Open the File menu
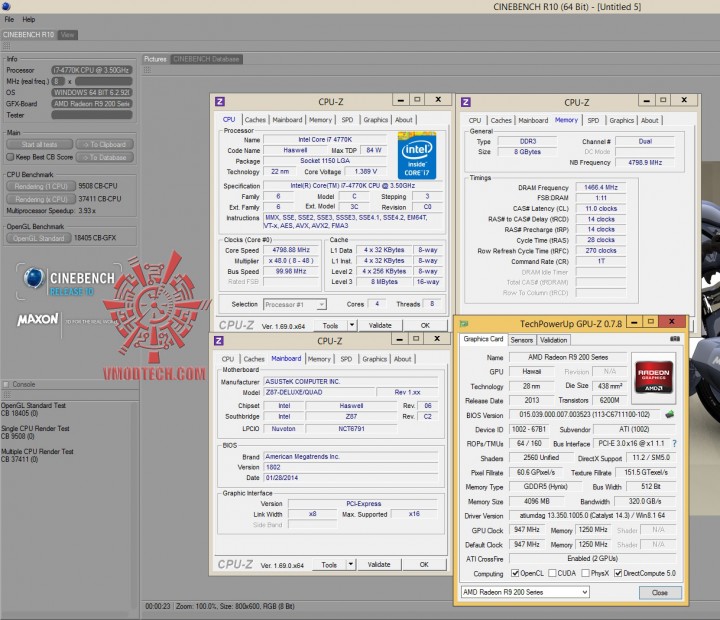 (9, 19)
